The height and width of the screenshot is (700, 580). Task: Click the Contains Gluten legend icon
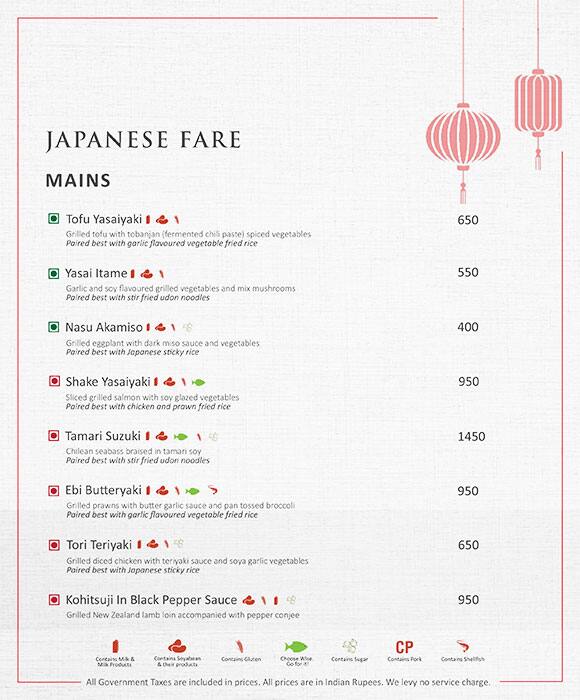point(240,646)
